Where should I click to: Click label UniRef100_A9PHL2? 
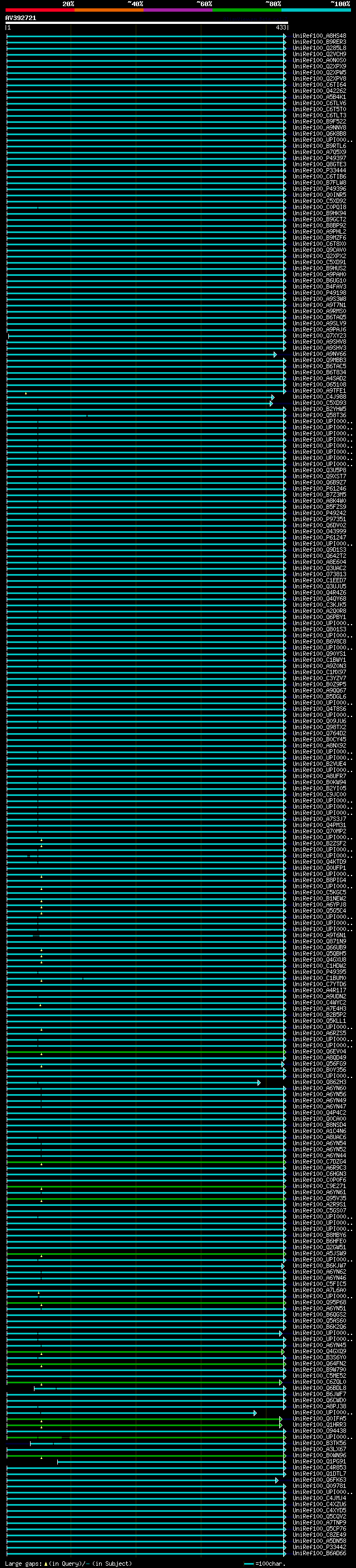pos(319,232)
